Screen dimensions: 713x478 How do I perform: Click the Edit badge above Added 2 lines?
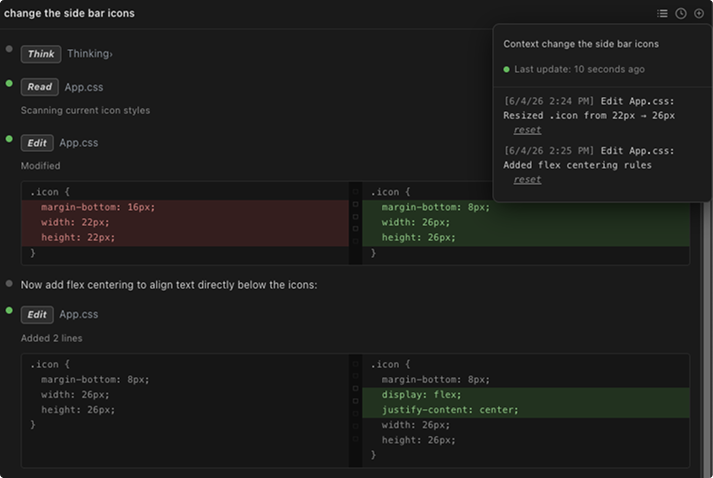click(37, 315)
